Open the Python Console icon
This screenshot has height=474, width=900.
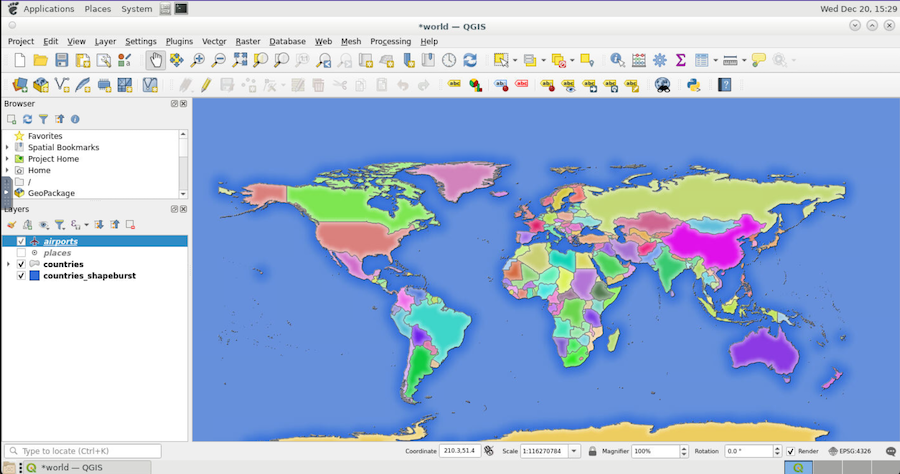(693, 85)
